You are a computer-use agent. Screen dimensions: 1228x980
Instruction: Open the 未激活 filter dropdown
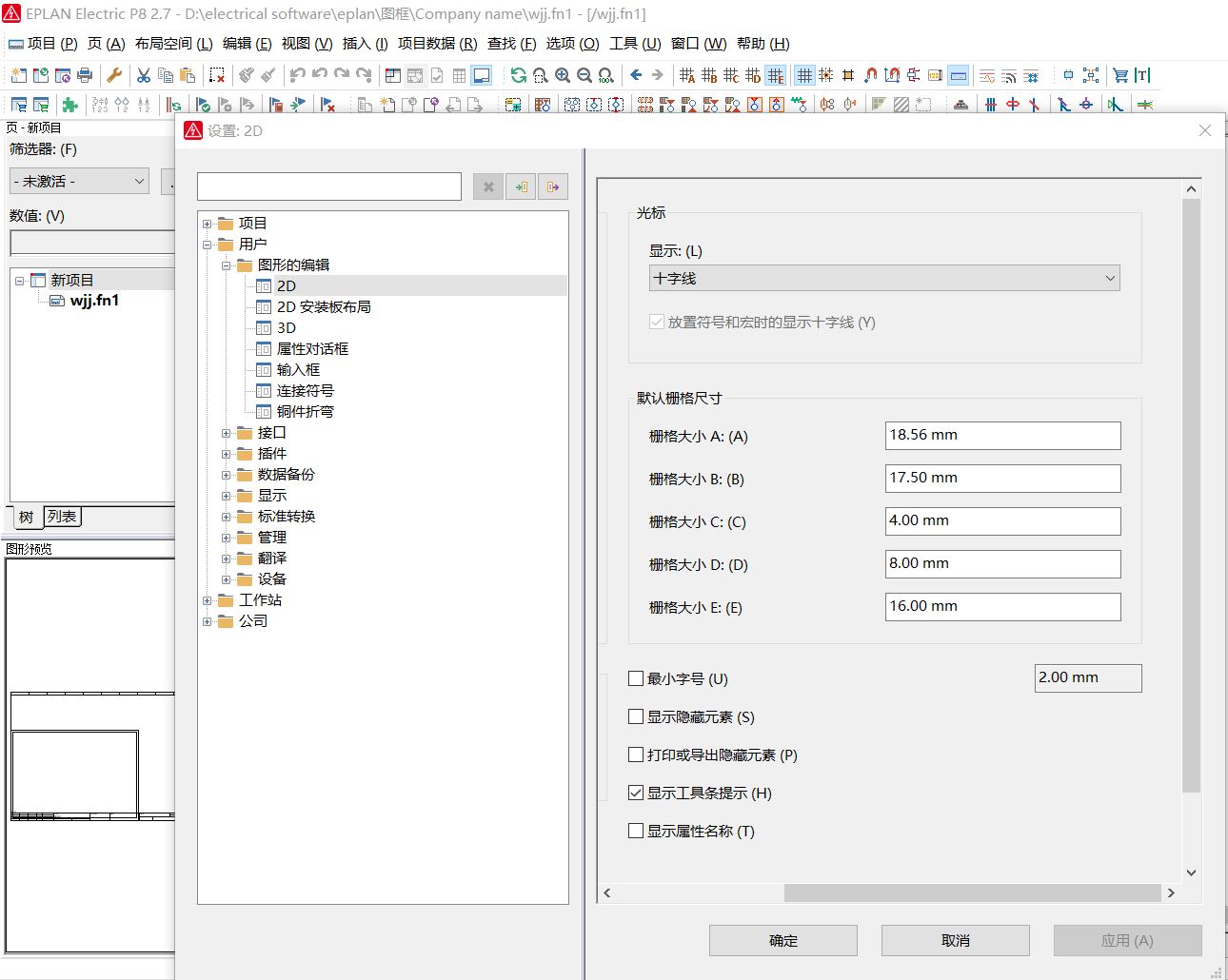pos(80,181)
